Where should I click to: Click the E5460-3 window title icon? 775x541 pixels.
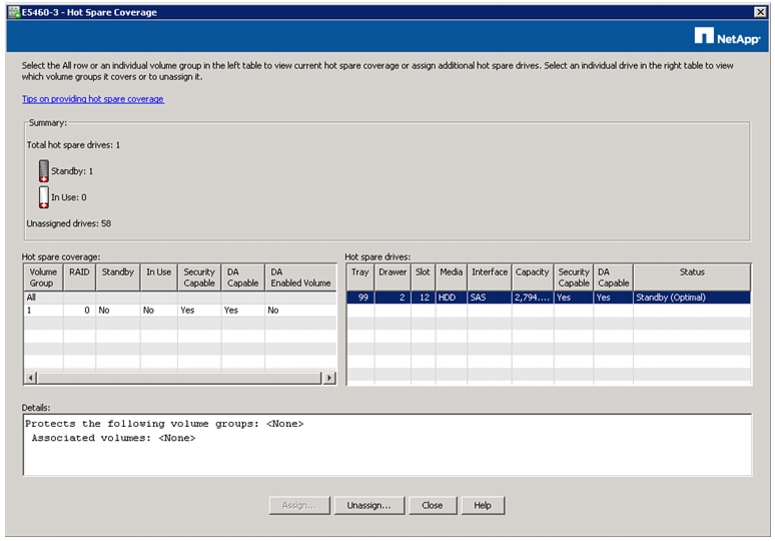[14, 12]
